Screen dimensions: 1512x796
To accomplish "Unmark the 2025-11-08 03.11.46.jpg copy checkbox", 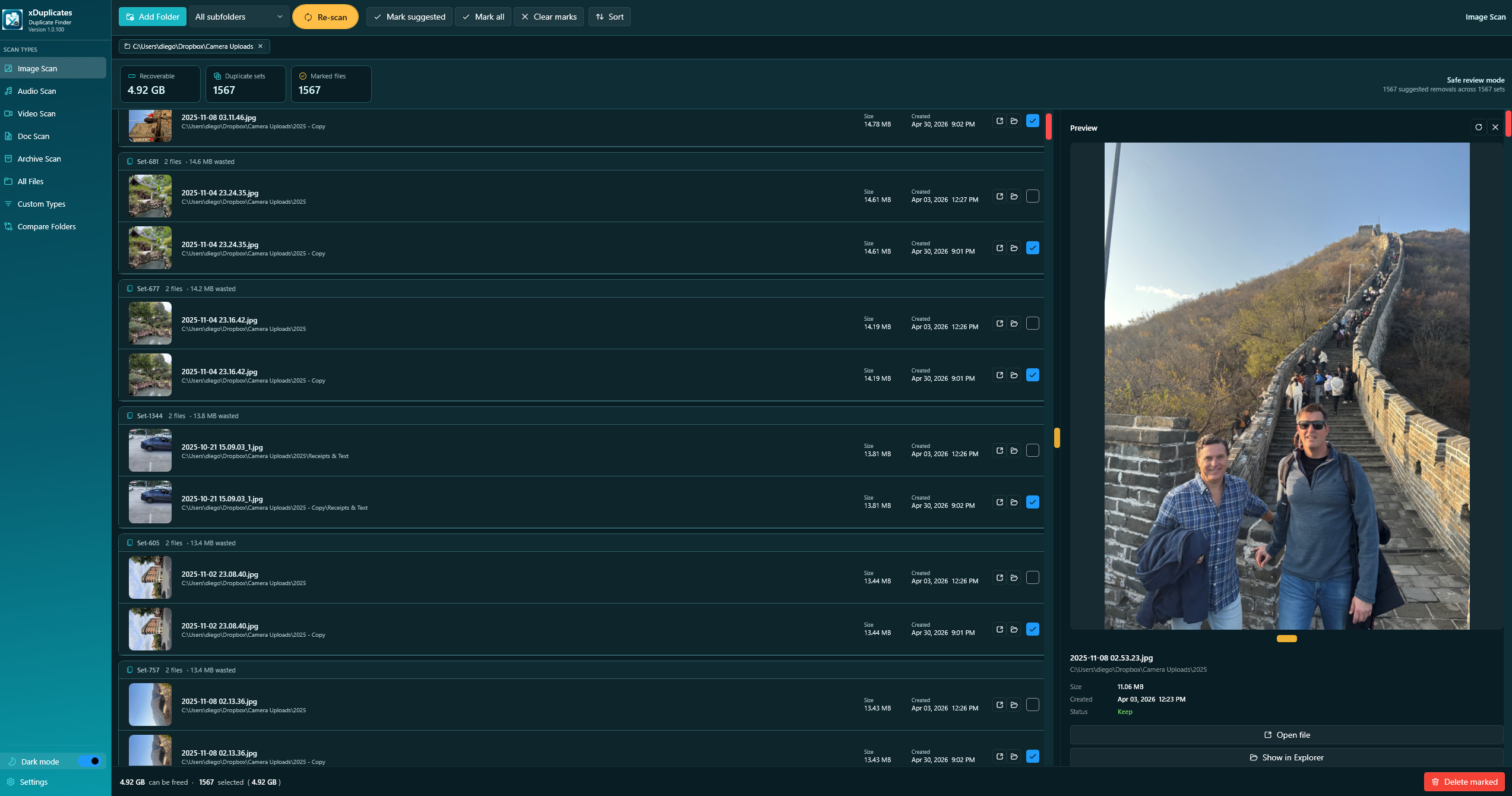I will click(1033, 121).
